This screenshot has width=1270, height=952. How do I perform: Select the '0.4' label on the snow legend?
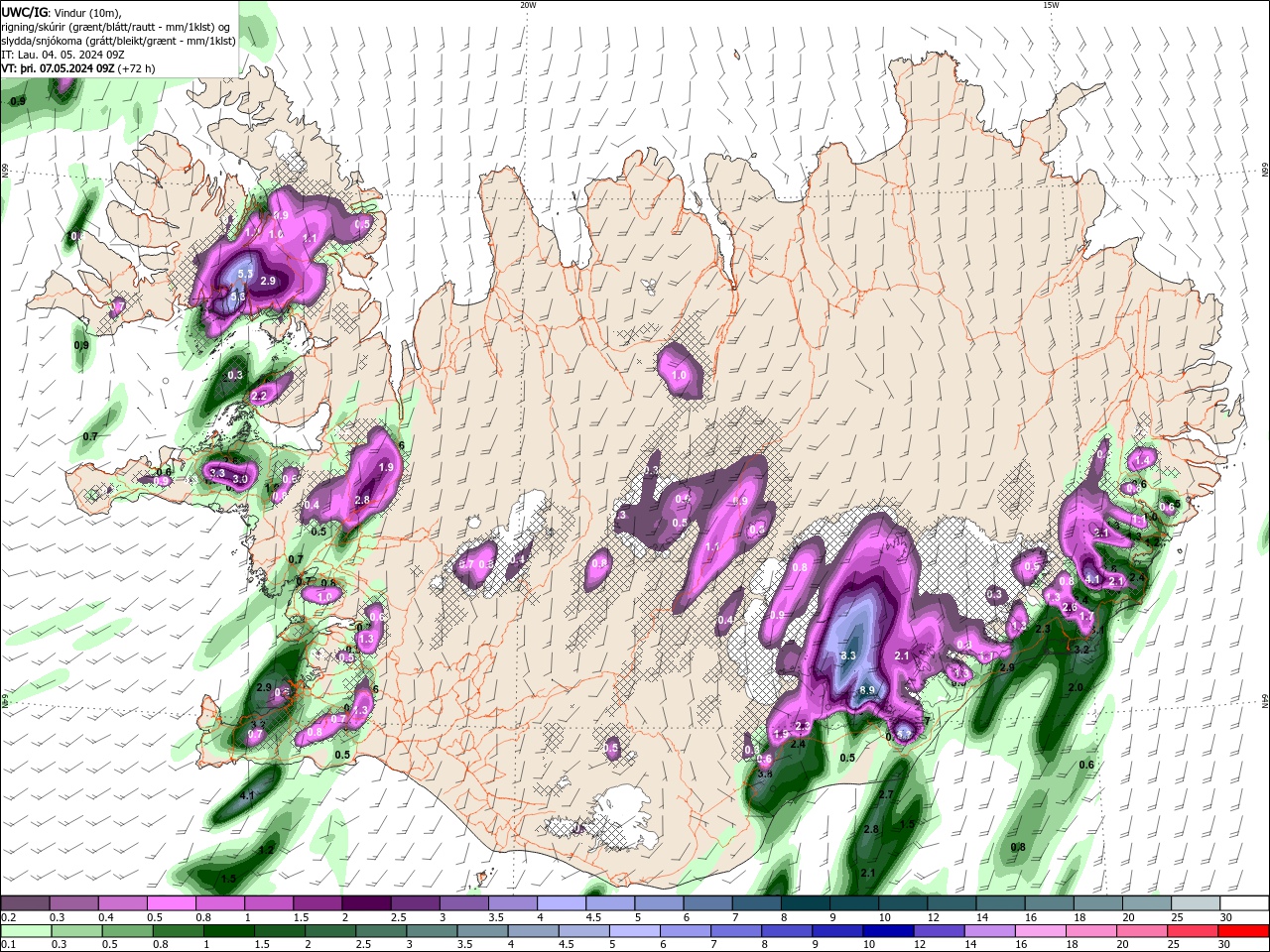click(105, 917)
